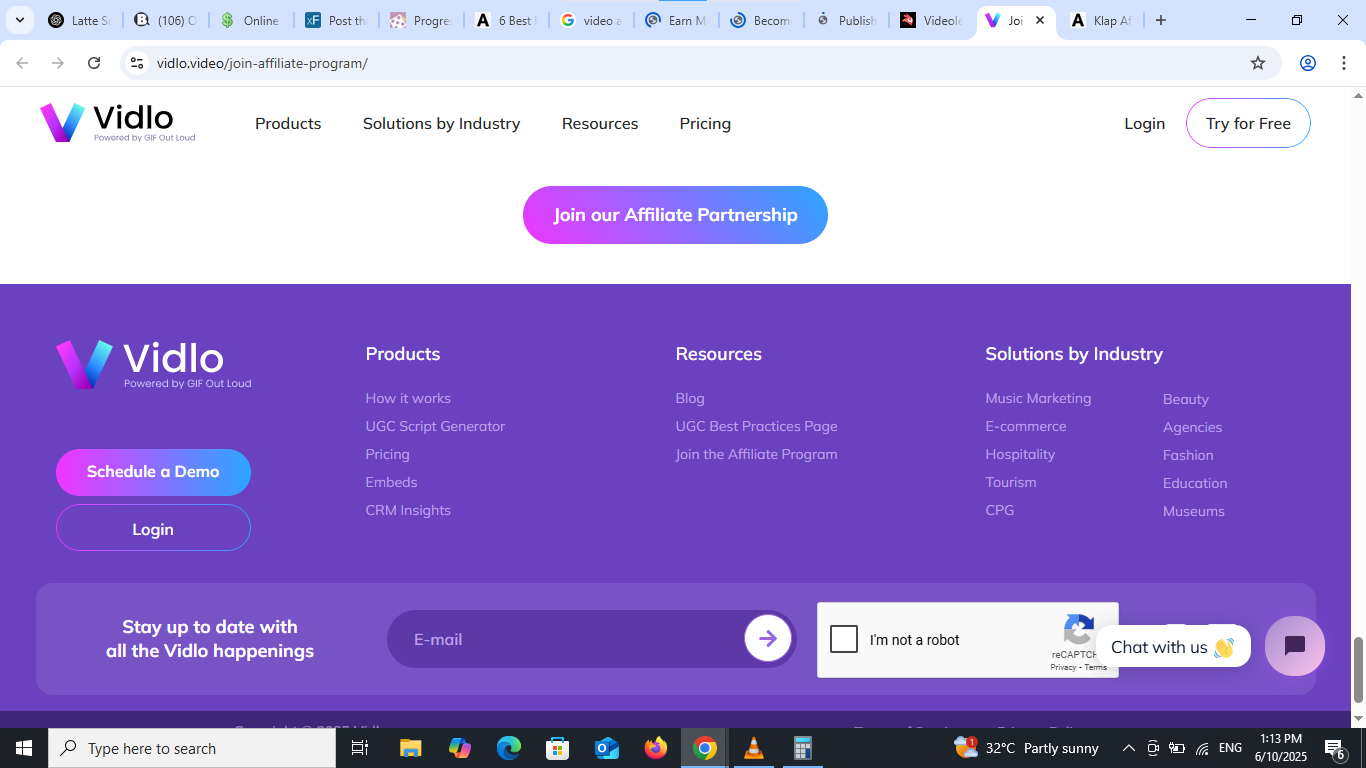Open Solutions by Industry header menu

[441, 123]
